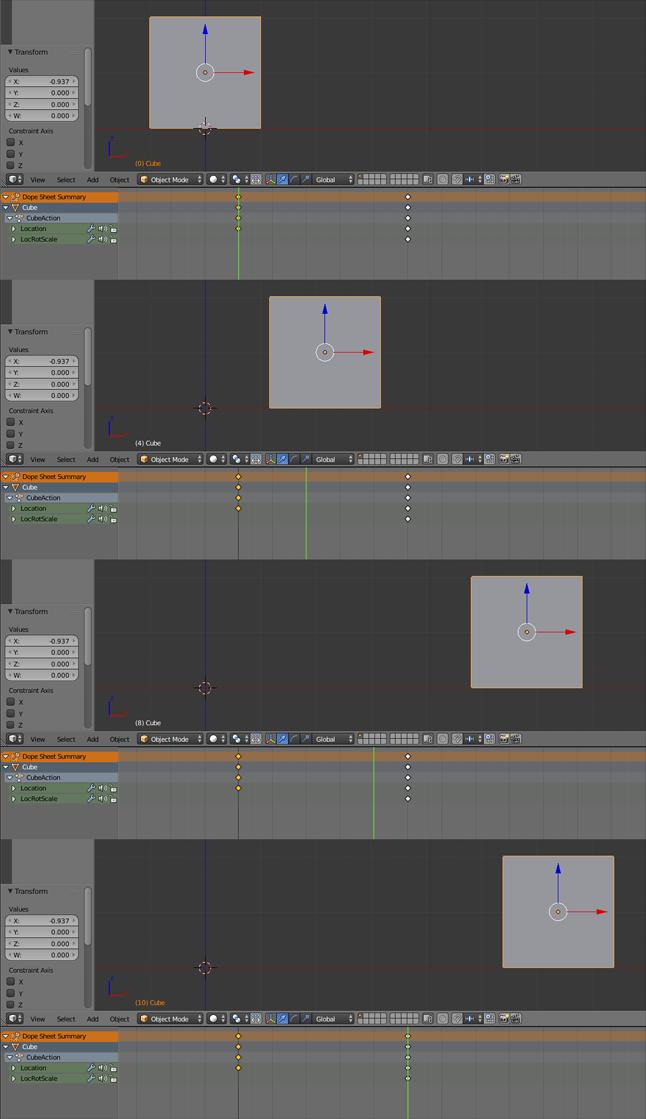Enable Constraint Axis X checkbox beside (0) Cube view

[11, 142]
